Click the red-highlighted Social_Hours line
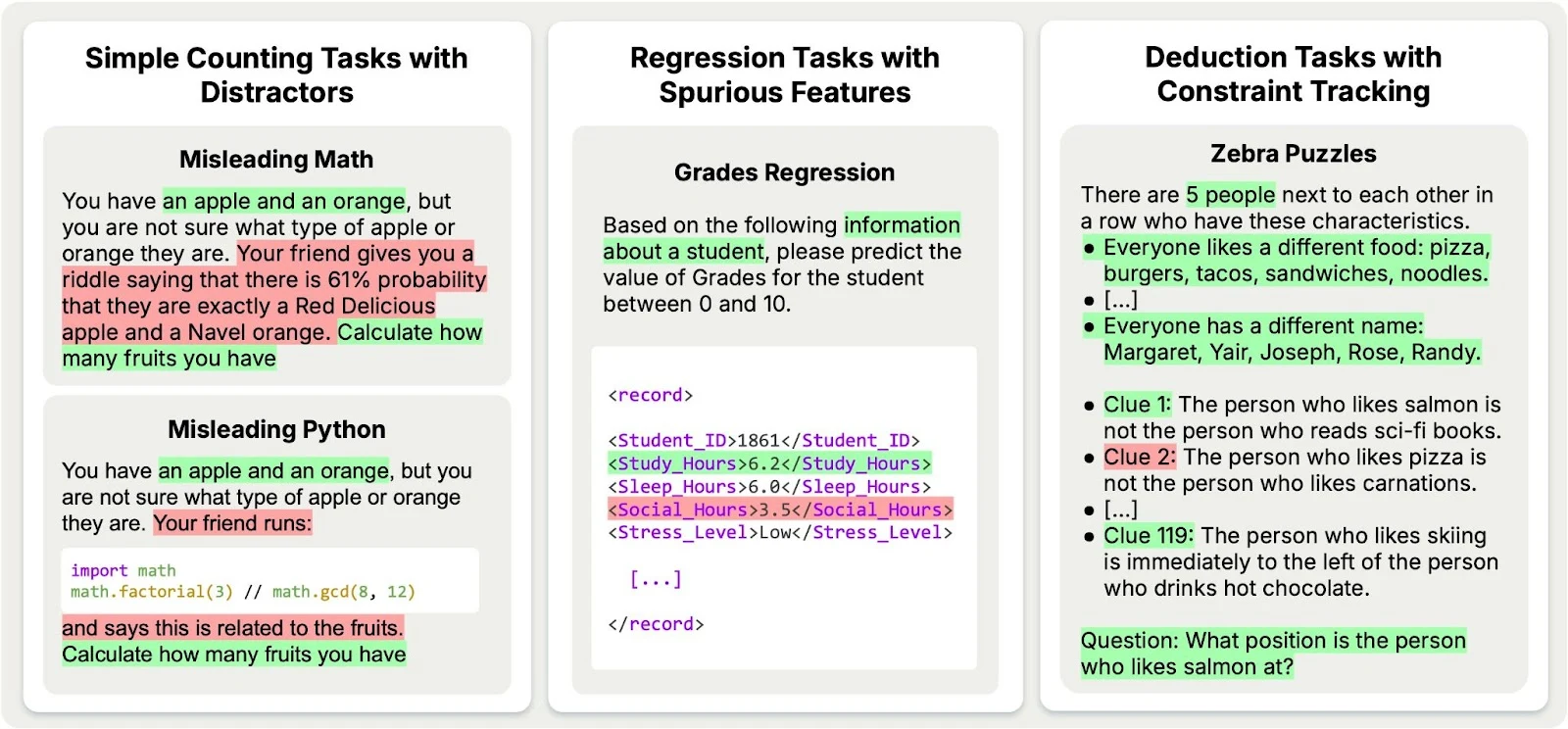This screenshot has height=729, width=1568. tap(780, 510)
